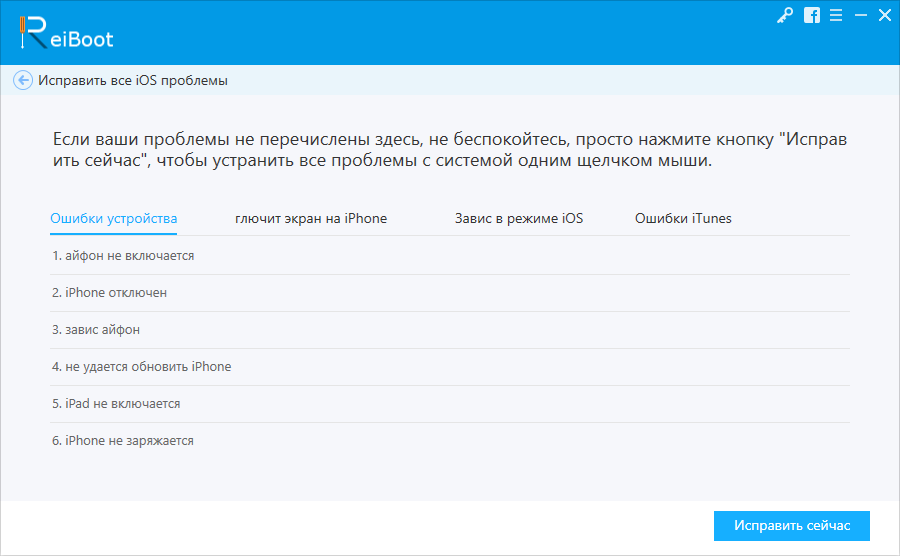
Task: Open the Завис в режиме iOS tab
Action: 519,219
